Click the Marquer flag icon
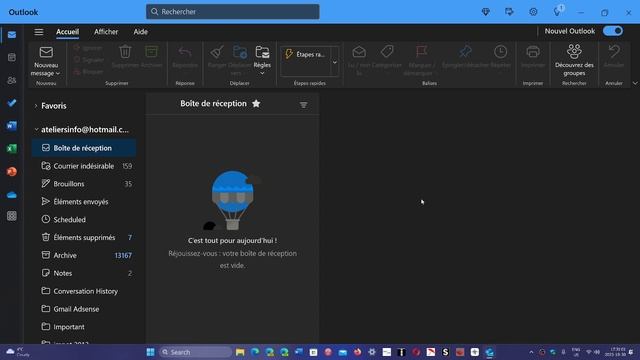This screenshot has height=360, width=640. (x=421, y=52)
